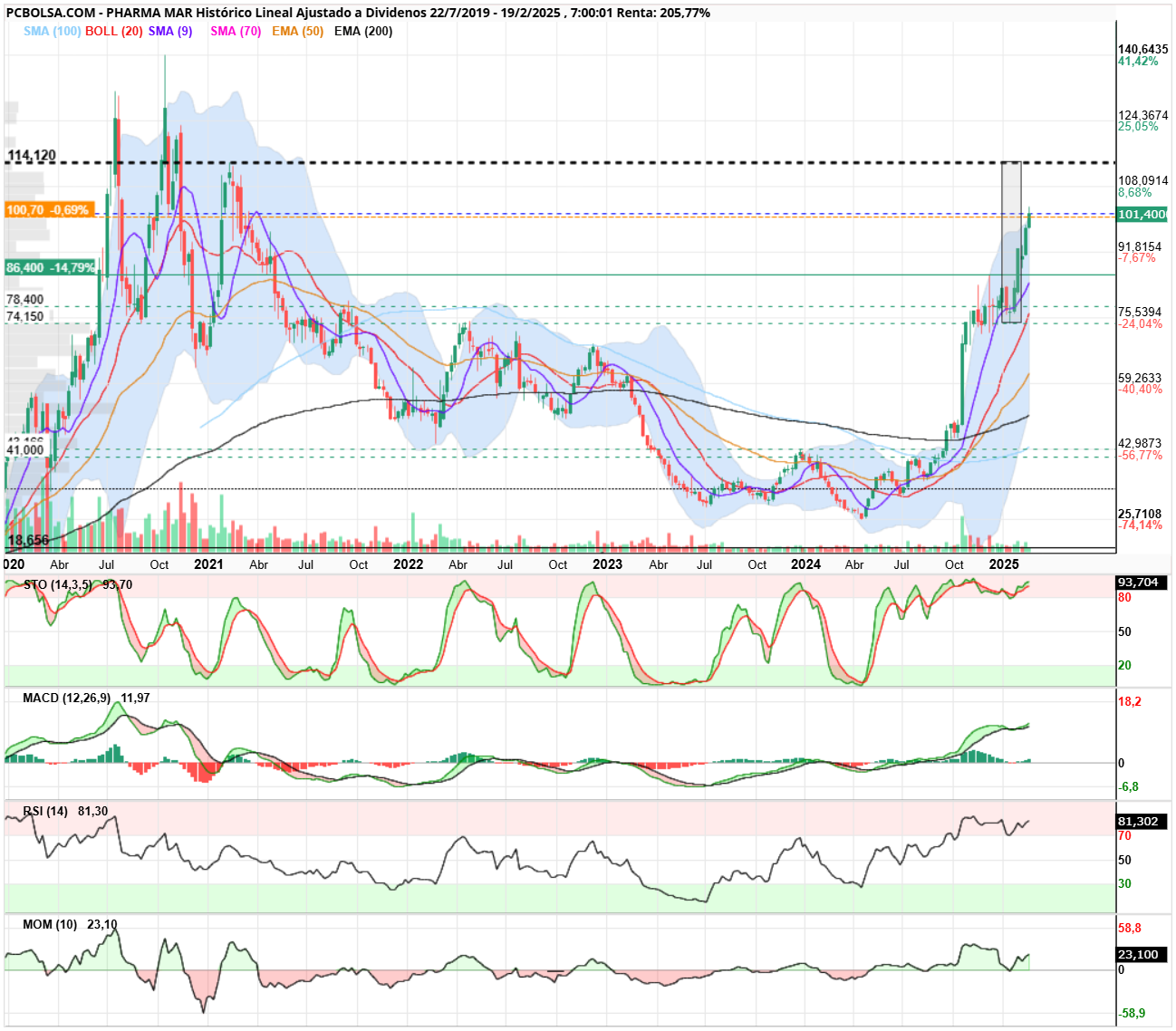Click the -24,04% axis percentage

(1141, 323)
